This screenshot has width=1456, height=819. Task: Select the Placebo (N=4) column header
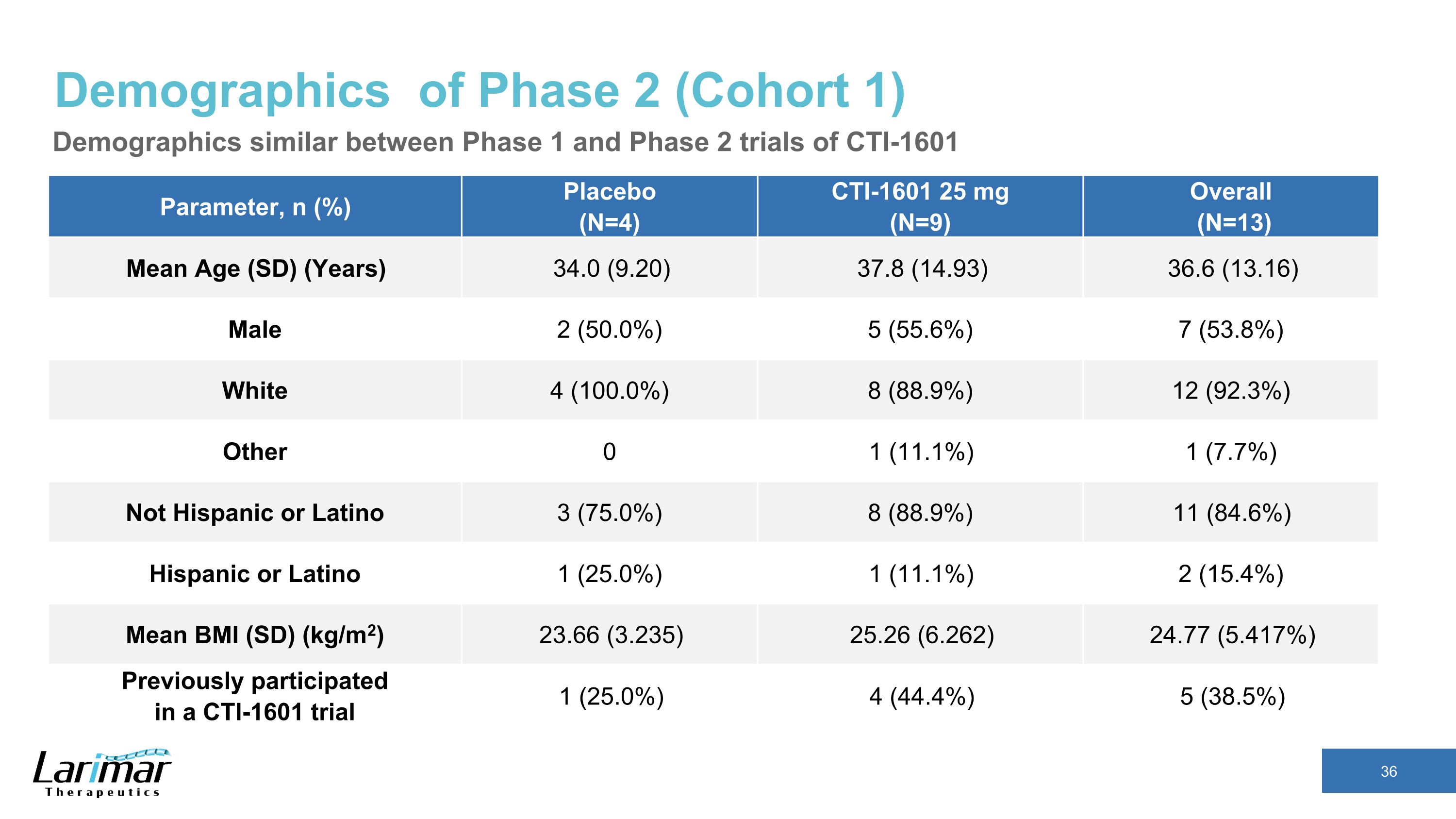point(609,207)
